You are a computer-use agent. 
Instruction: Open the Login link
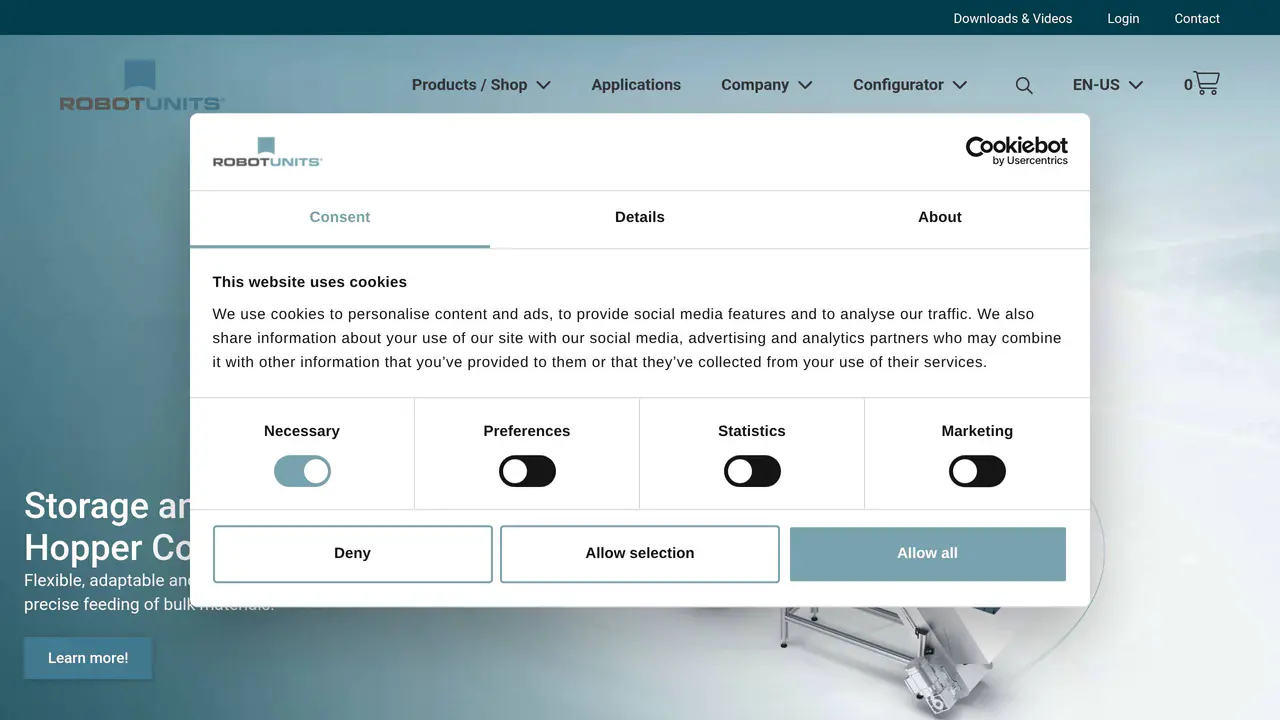pos(1123,18)
